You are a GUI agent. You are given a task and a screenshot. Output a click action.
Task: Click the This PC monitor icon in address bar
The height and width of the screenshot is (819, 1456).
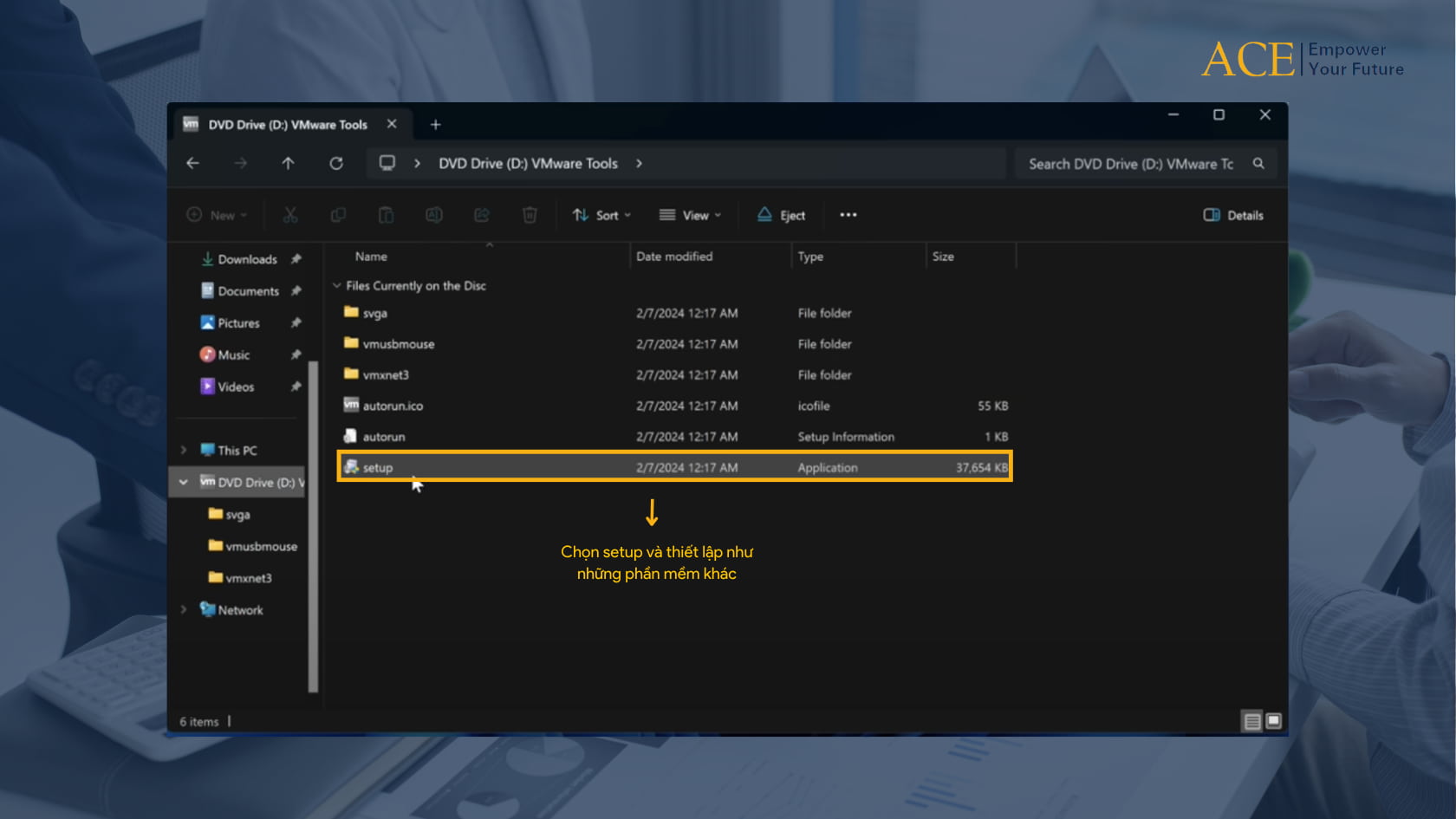pyautogui.click(x=387, y=163)
